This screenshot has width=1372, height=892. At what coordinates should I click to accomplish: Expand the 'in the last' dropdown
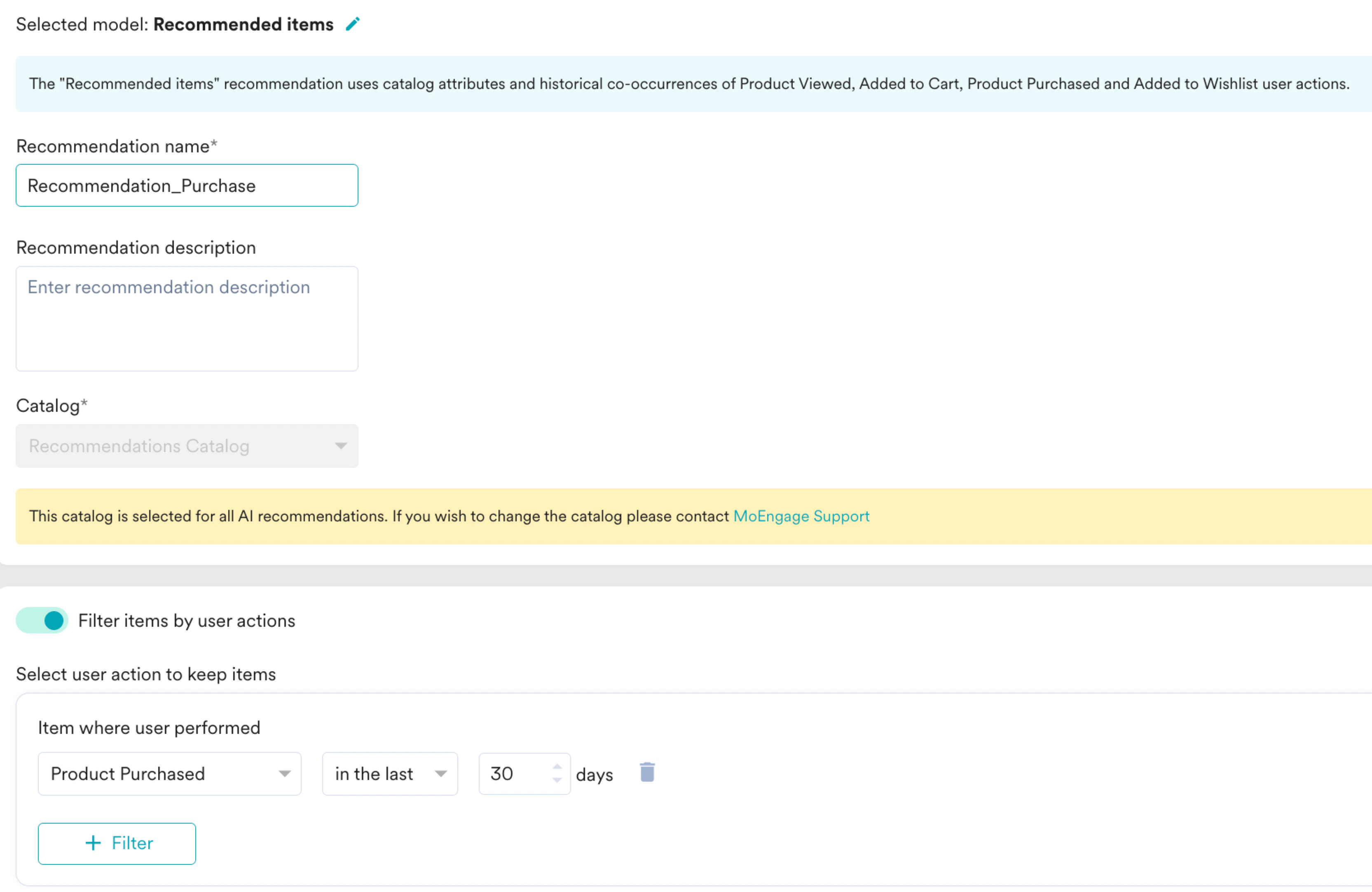[x=390, y=774]
